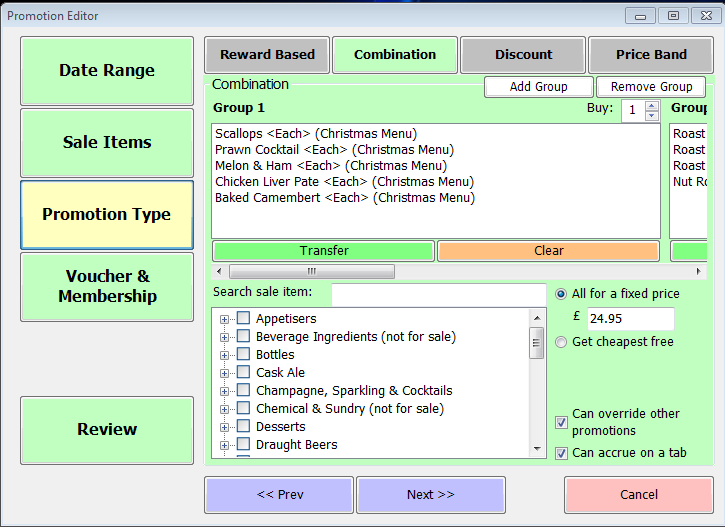Click category list scroll down arrow

pyautogui.click(x=537, y=448)
